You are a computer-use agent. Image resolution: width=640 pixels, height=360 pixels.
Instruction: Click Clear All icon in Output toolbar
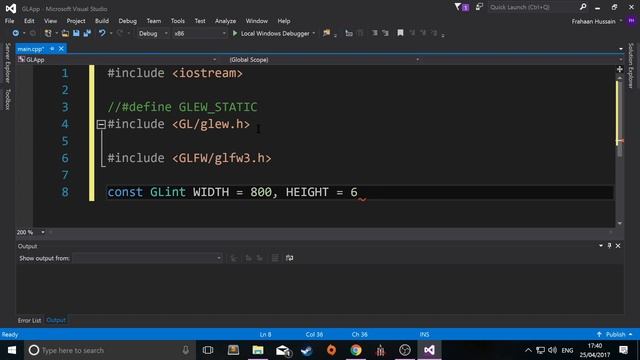tap(275, 258)
